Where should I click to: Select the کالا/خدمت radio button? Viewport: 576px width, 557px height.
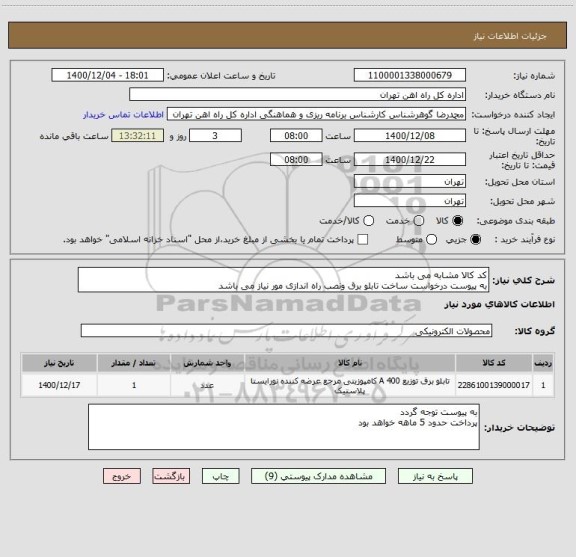pos(368,221)
